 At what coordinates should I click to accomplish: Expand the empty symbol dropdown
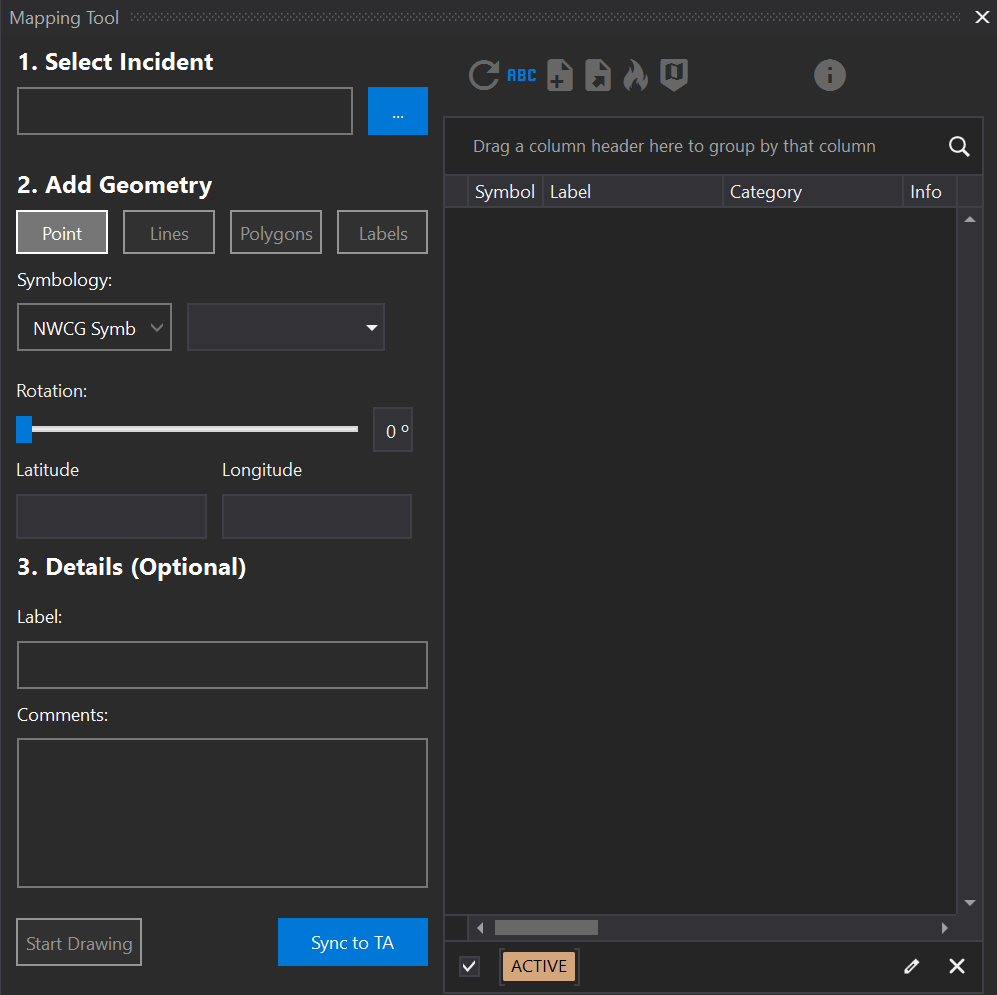(286, 328)
